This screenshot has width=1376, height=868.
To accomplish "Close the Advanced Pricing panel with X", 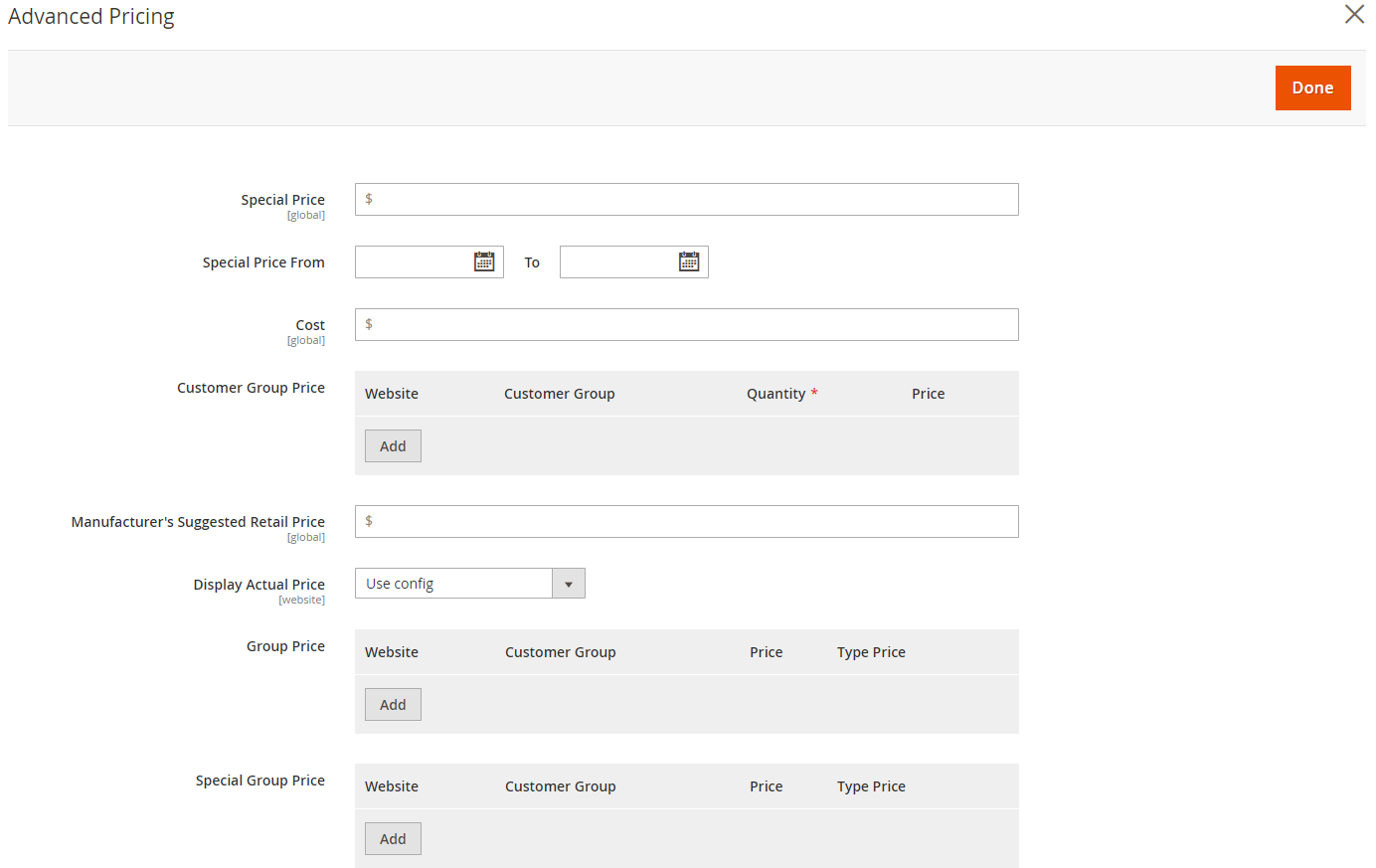I will pyautogui.click(x=1354, y=14).
